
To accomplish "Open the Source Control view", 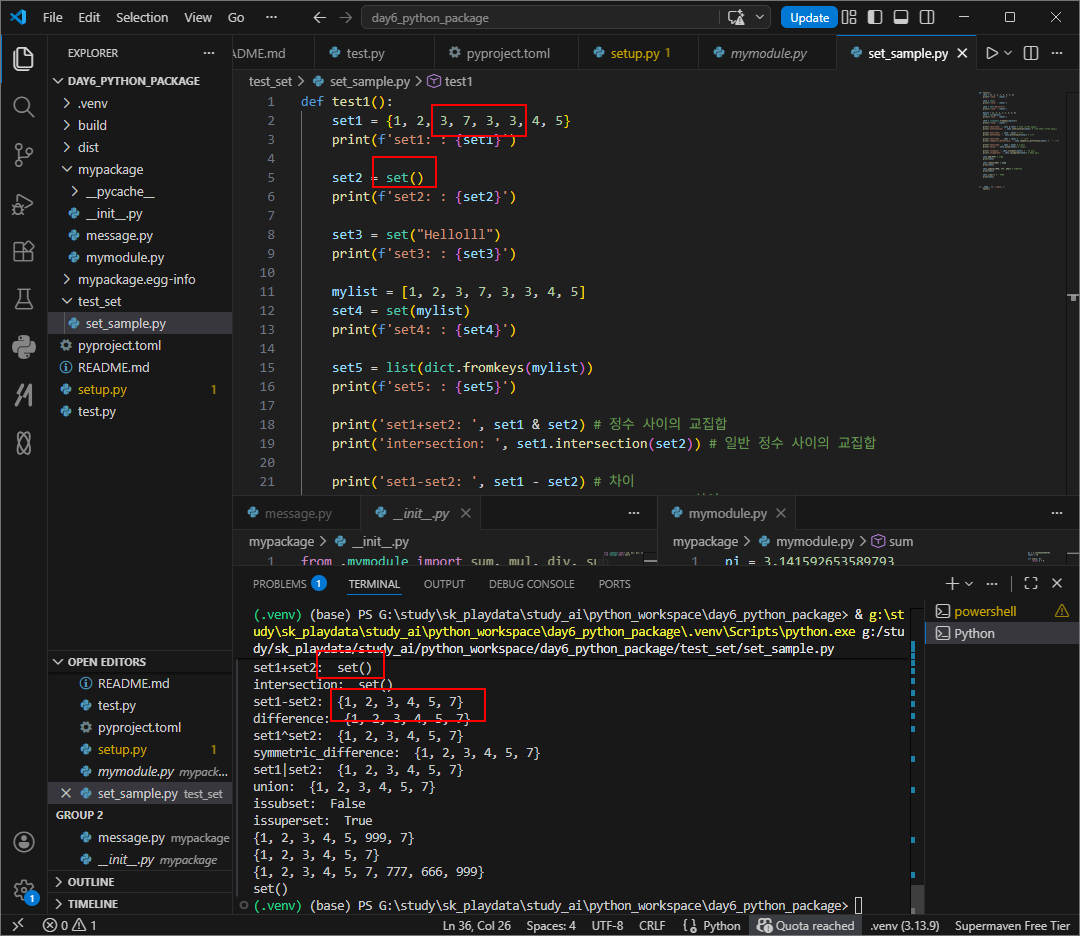I will [23, 155].
